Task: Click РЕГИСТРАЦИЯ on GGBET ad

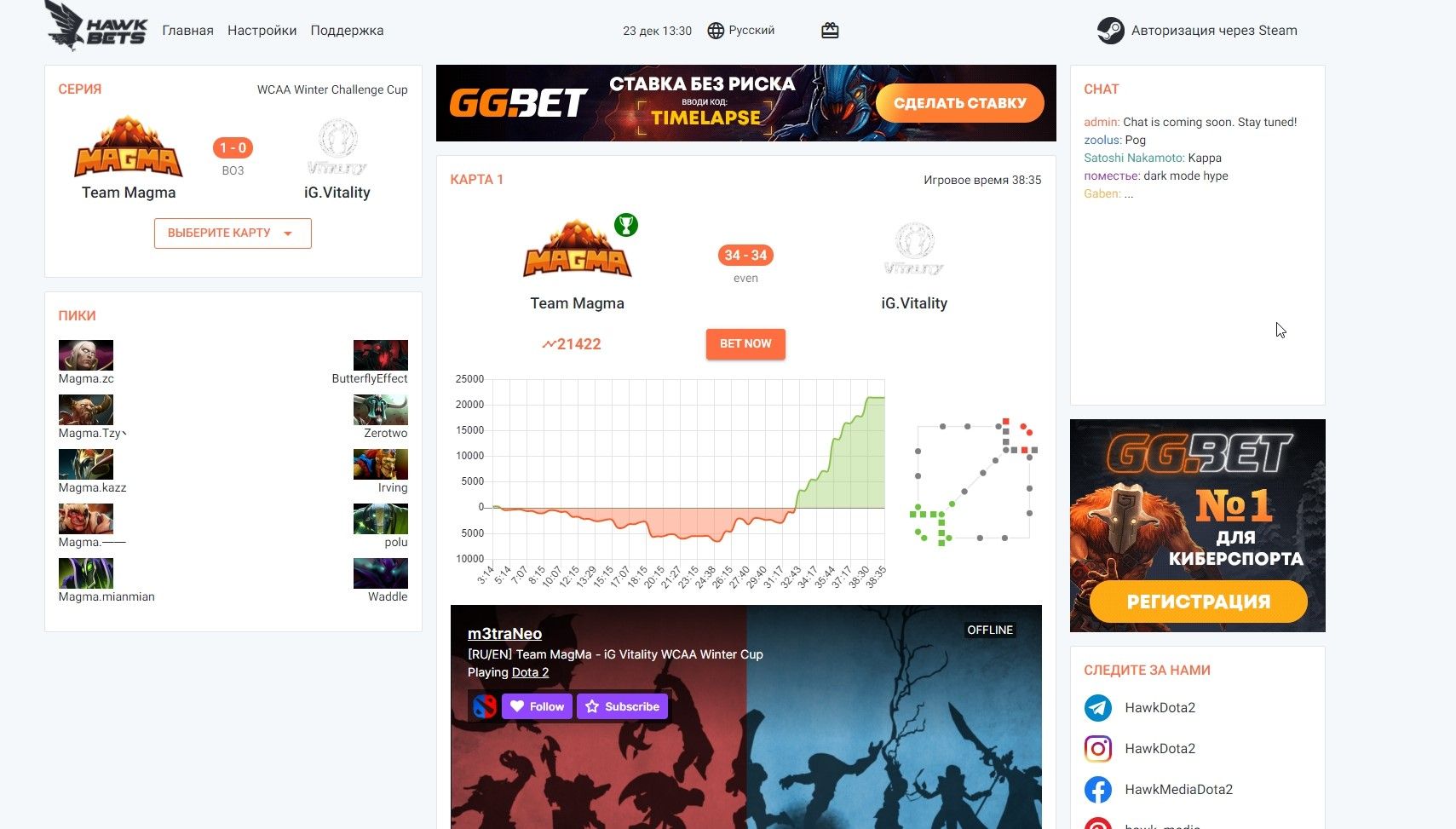Action: tap(1198, 602)
